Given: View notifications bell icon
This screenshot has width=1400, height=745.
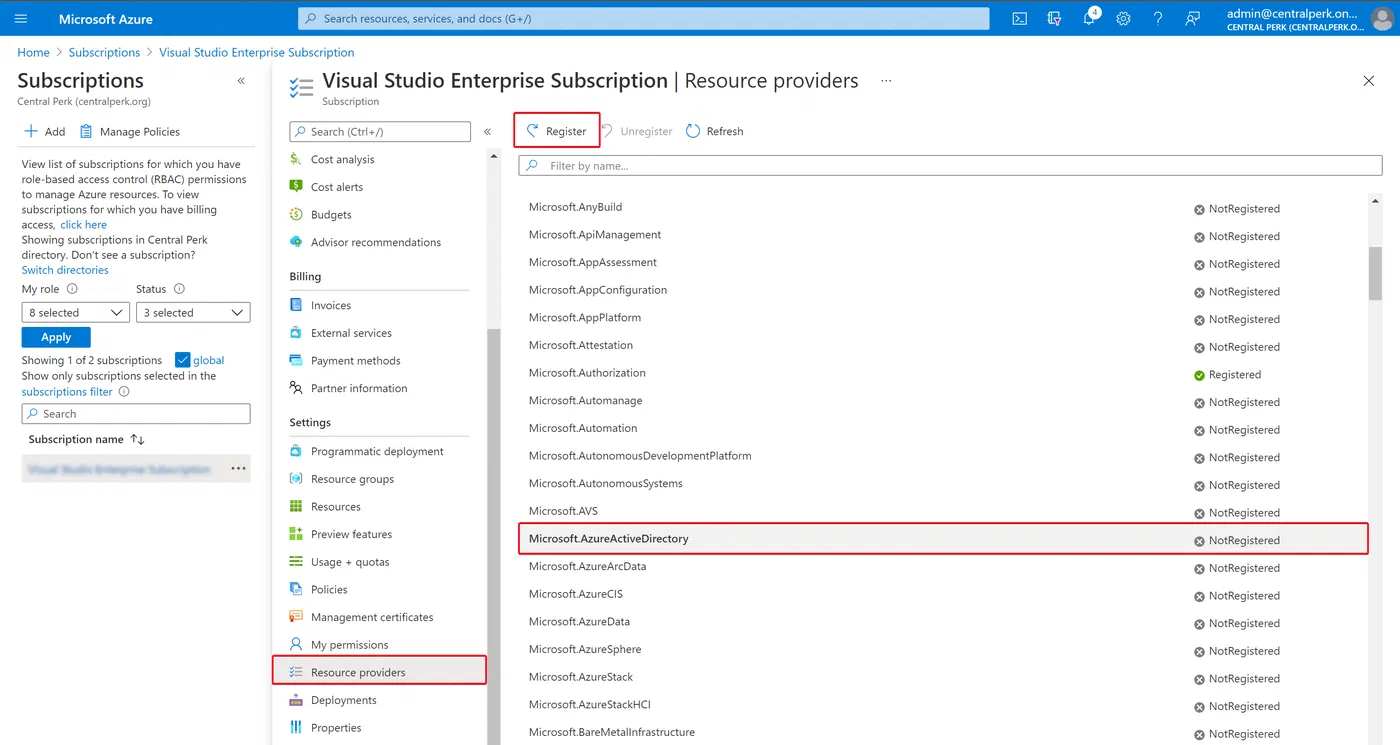Looking at the screenshot, I should [1089, 18].
